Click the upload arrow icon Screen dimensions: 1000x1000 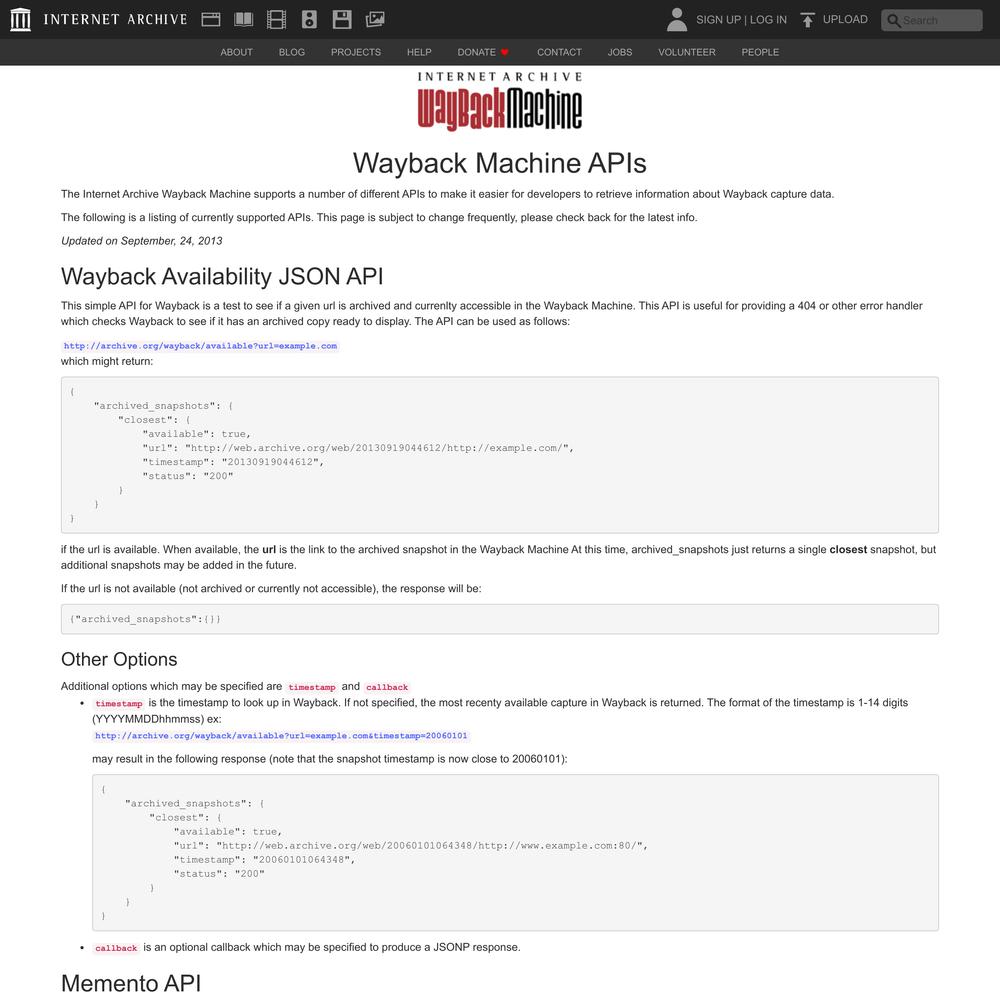[x=807, y=20]
